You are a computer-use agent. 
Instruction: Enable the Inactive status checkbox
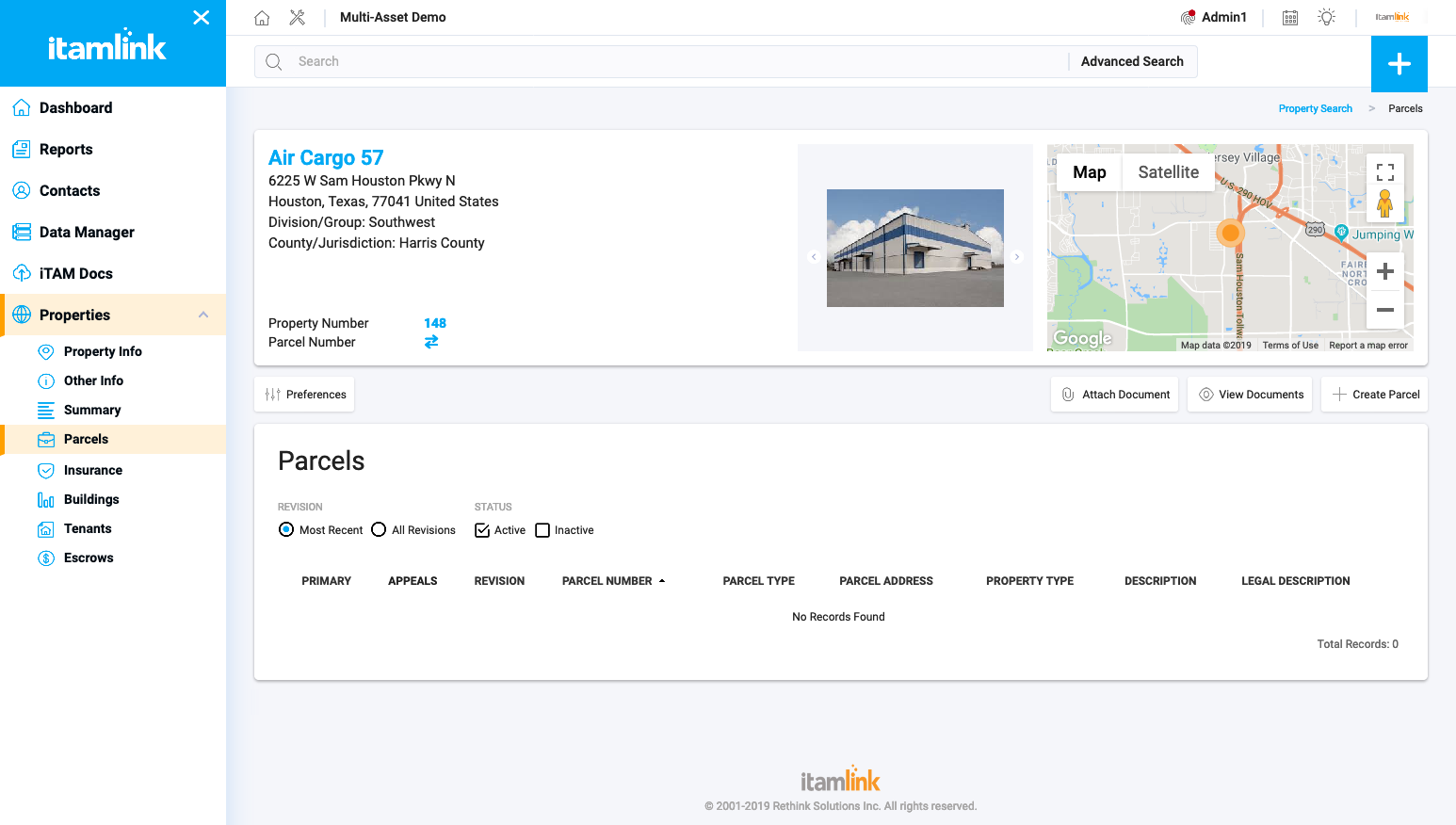click(x=542, y=530)
